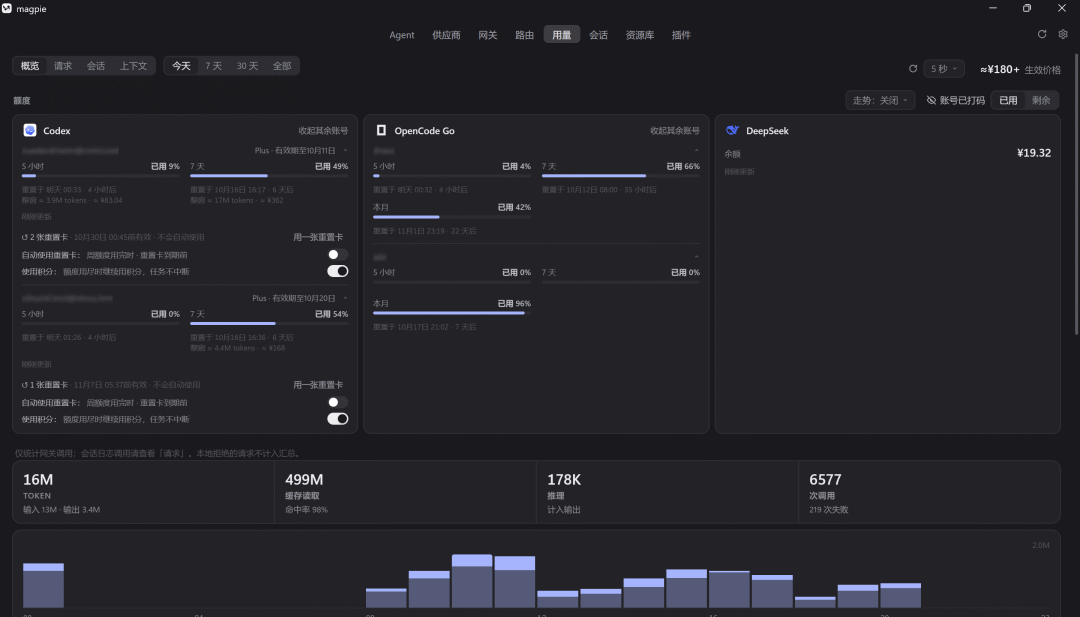Click the 6577 次调用 statistic
1080x617 pixels.
point(928,492)
